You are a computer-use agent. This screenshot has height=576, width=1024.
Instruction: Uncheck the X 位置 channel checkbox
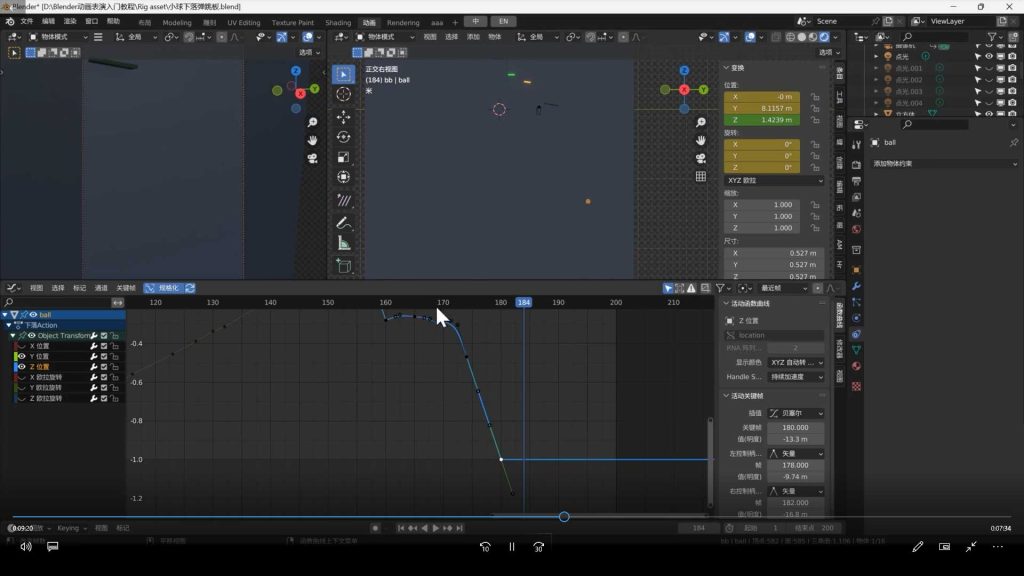pyautogui.click(x=104, y=346)
